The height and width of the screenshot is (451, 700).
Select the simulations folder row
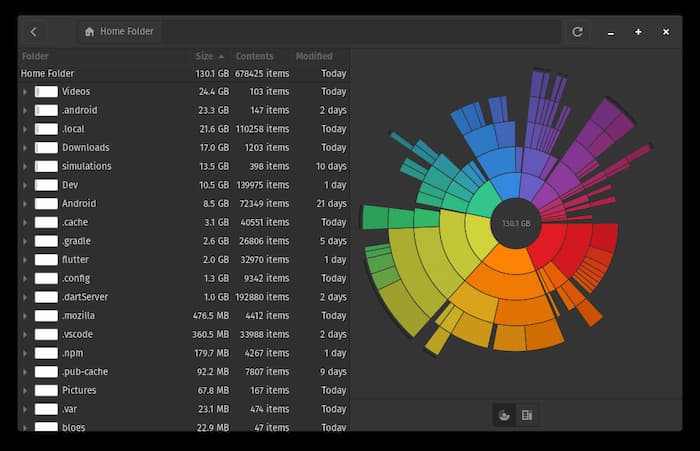click(x=86, y=167)
